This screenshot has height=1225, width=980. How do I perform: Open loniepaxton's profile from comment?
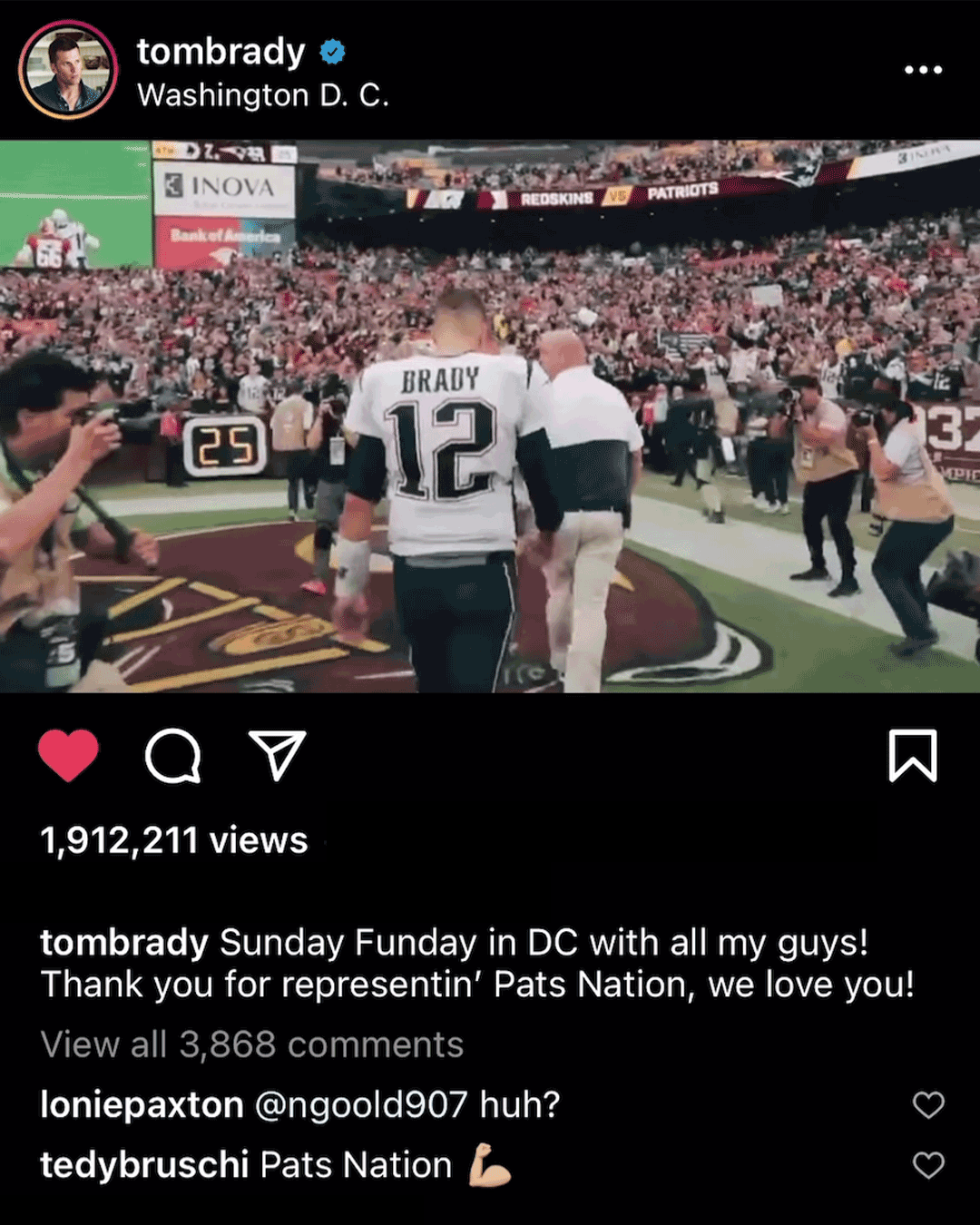(x=142, y=1105)
